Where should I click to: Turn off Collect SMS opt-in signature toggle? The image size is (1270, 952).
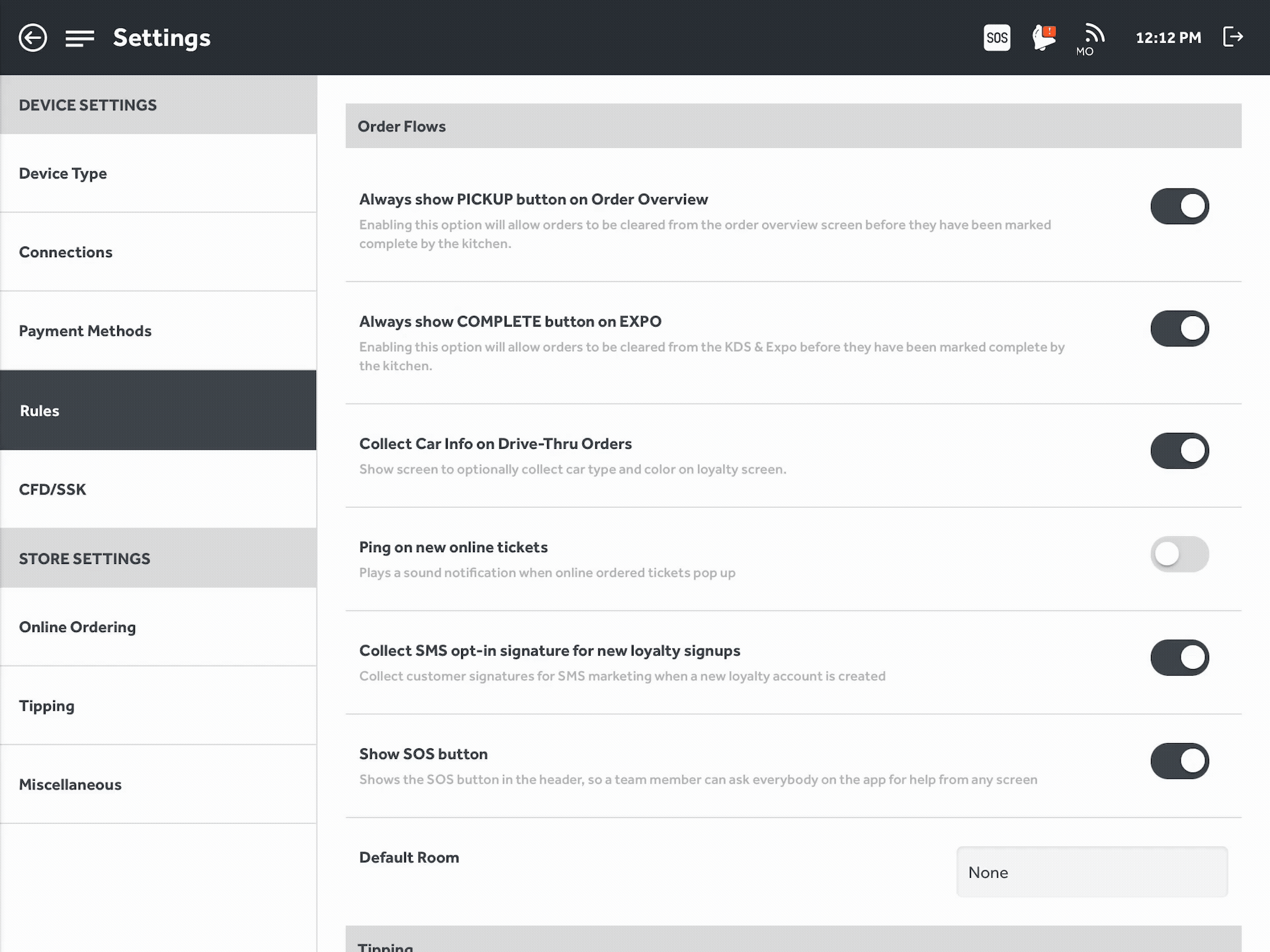coord(1179,658)
